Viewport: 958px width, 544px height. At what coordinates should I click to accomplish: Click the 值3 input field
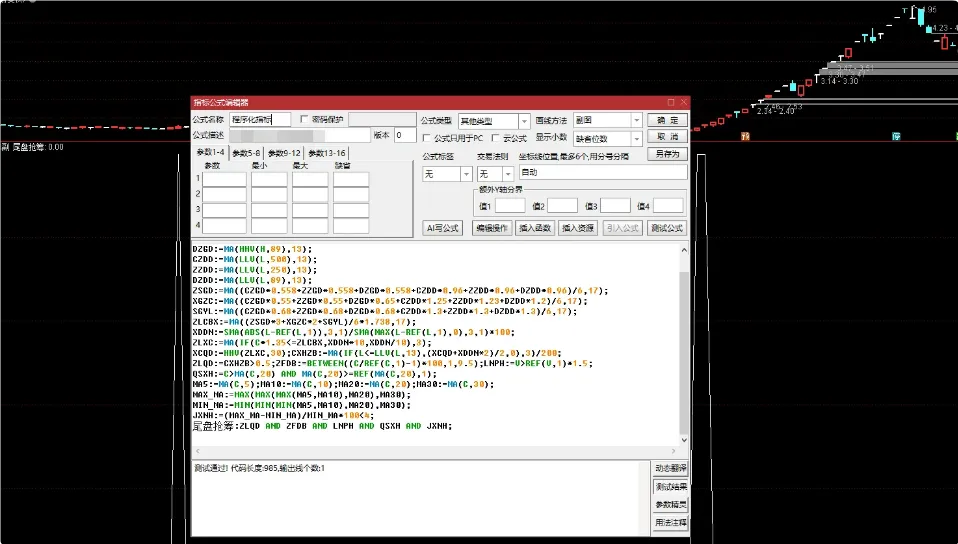pos(615,206)
